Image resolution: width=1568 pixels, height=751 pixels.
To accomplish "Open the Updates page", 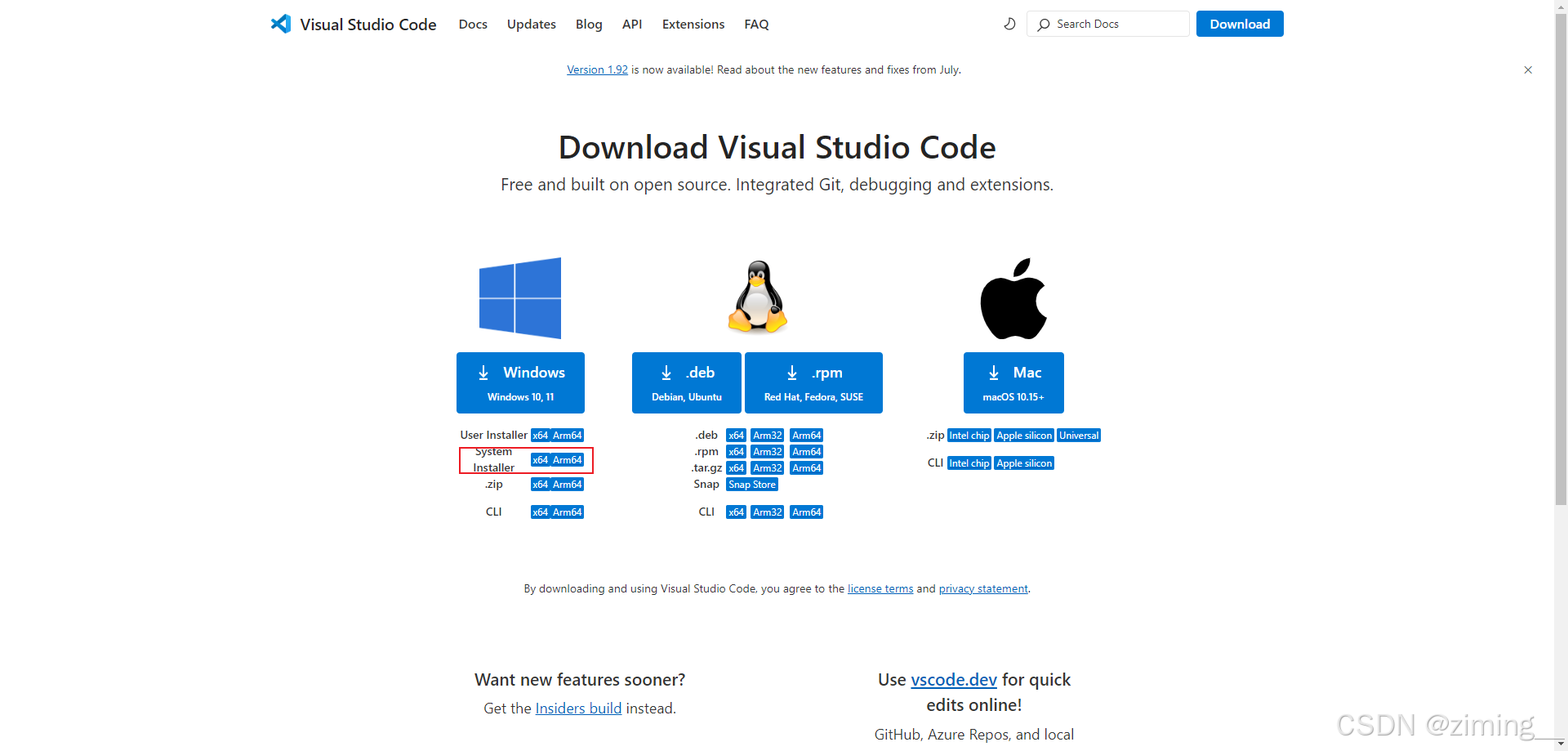I will pyautogui.click(x=531, y=24).
